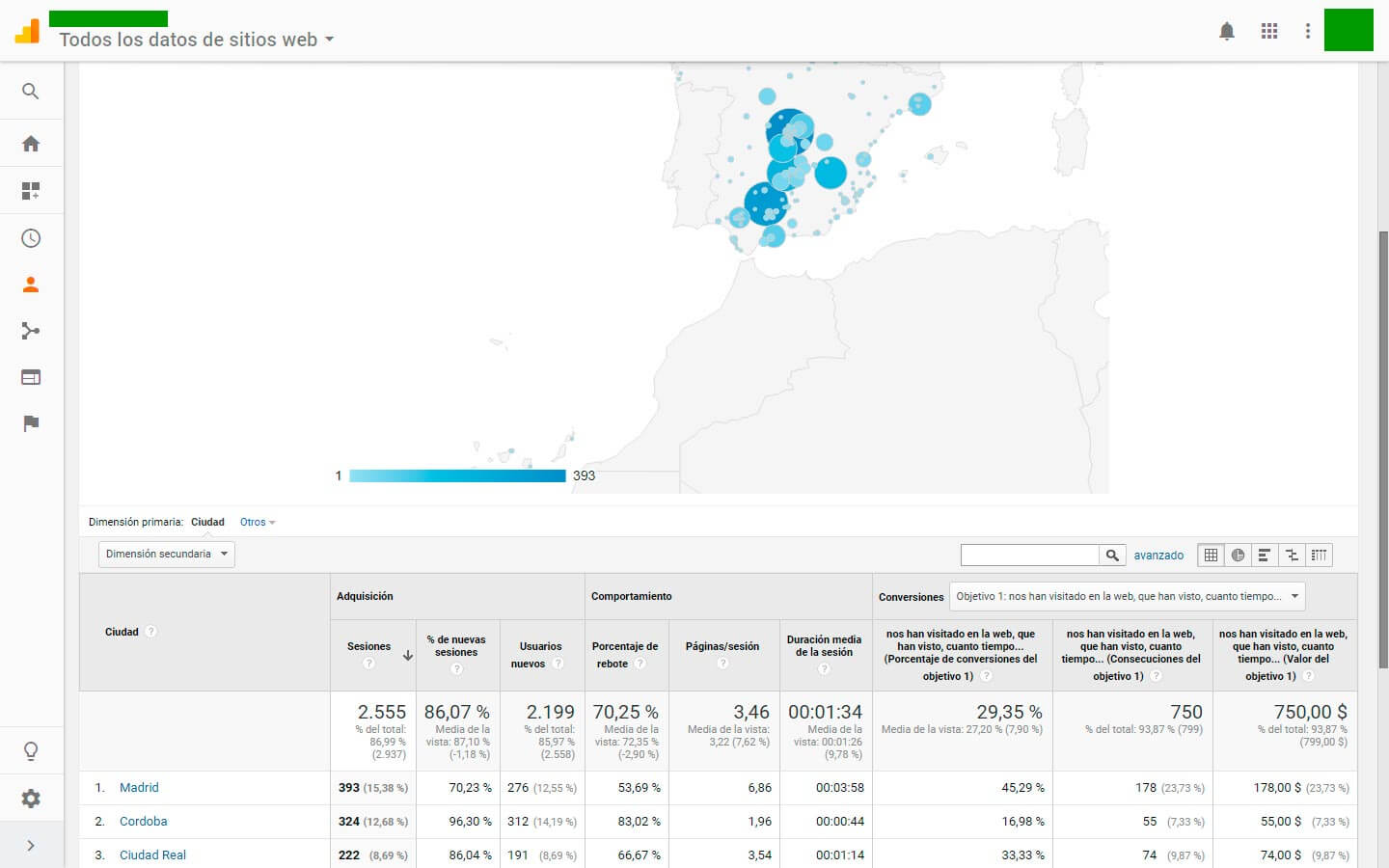Sort by % de nuevas sesiones header
Screen dimensions: 1389x868
pos(456,646)
